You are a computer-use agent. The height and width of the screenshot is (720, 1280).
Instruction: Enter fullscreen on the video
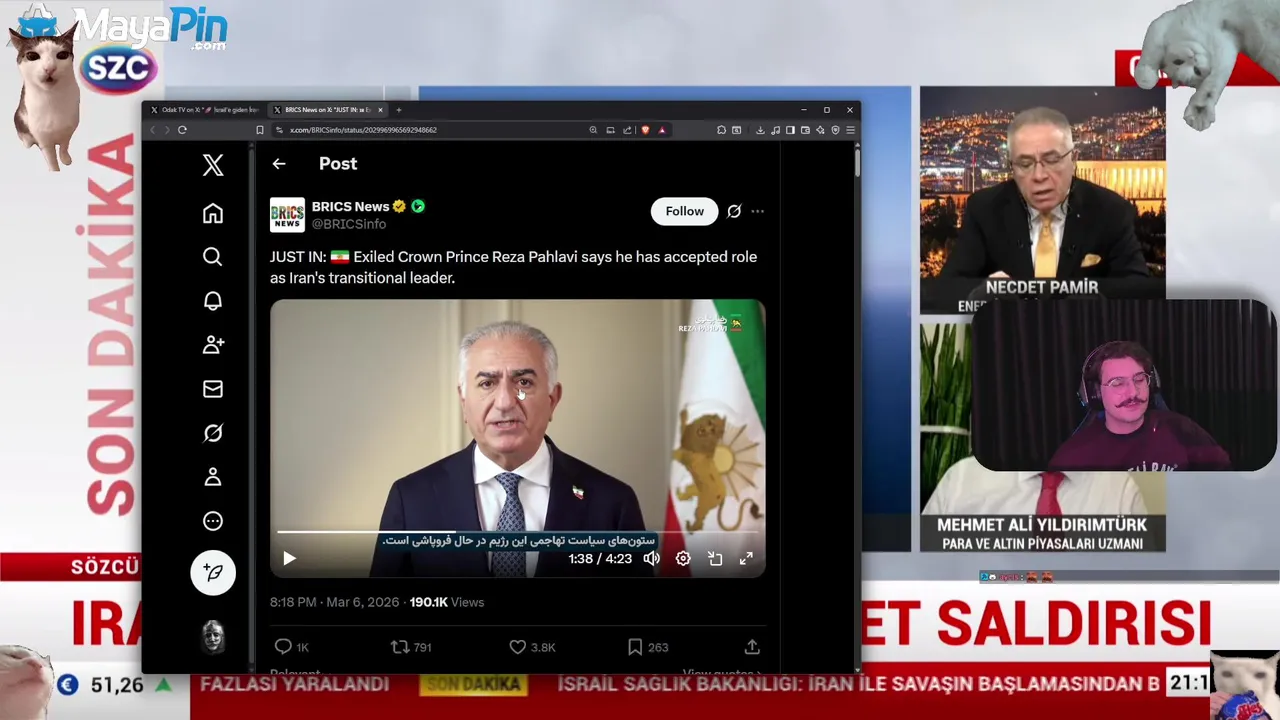[x=746, y=559]
